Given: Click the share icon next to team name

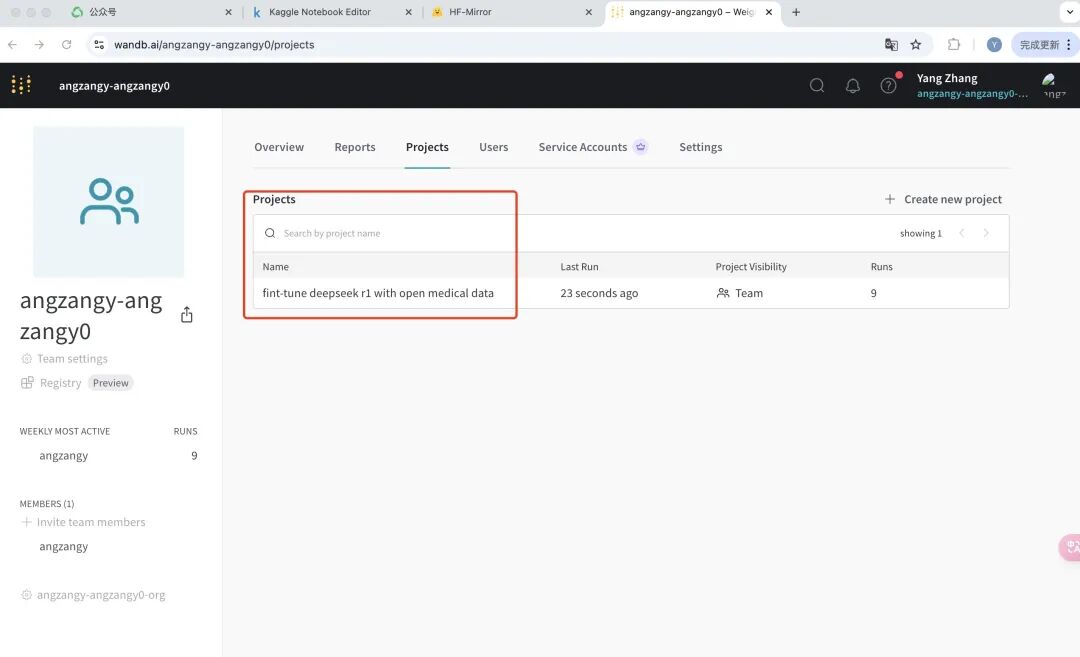Looking at the screenshot, I should click(x=187, y=315).
